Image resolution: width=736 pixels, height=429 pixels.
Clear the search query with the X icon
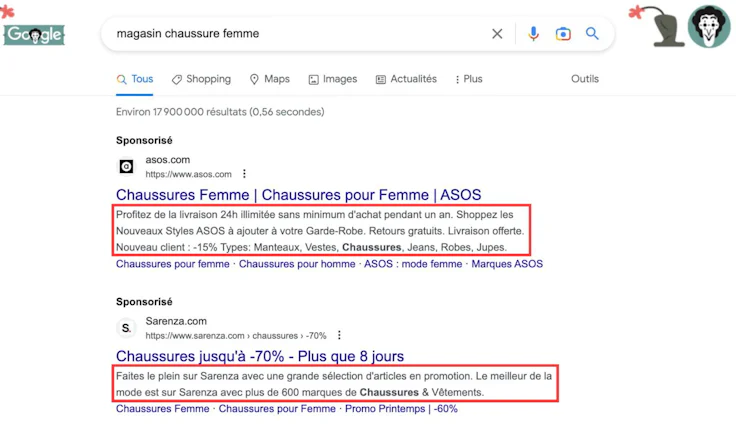(497, 34)
